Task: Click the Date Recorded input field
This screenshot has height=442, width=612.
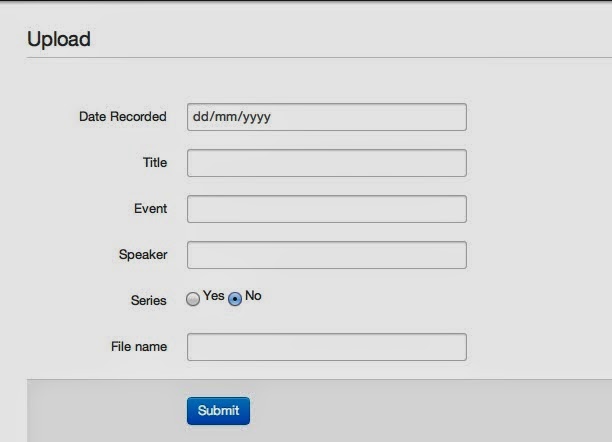Action: [327, 117]
